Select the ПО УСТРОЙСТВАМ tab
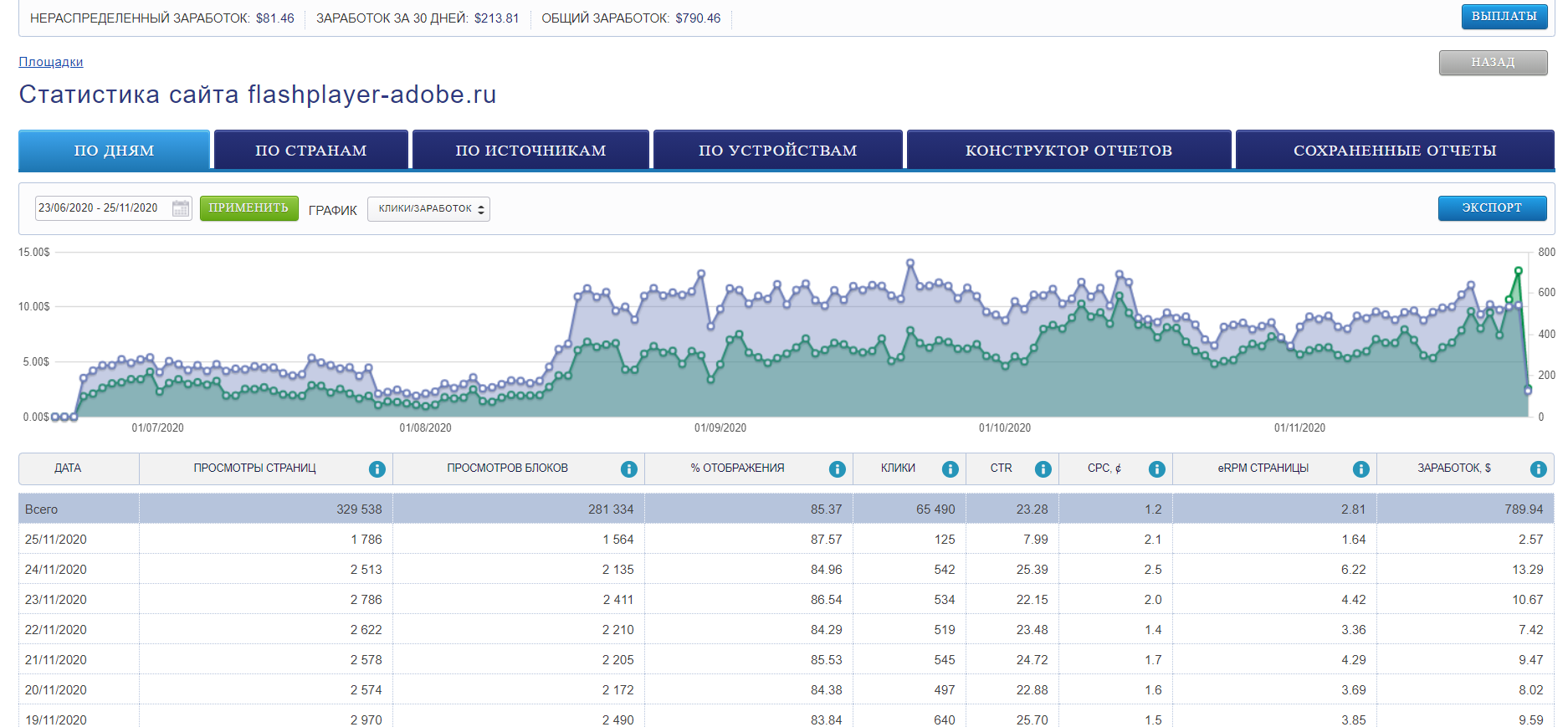The height and width of the screenshot is (727, 1568). pos(777,151)
